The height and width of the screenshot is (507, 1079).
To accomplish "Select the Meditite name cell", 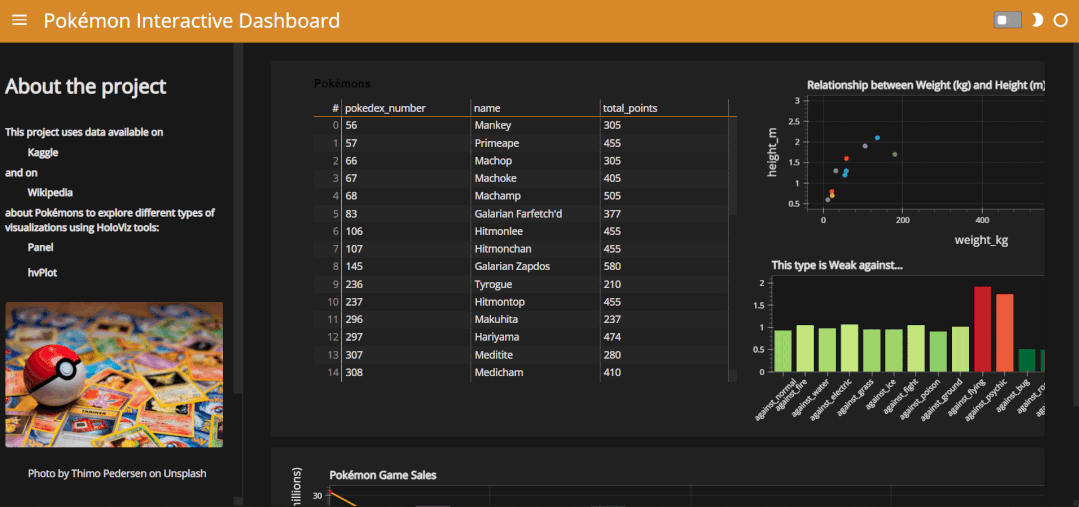I will coord(535,355).
